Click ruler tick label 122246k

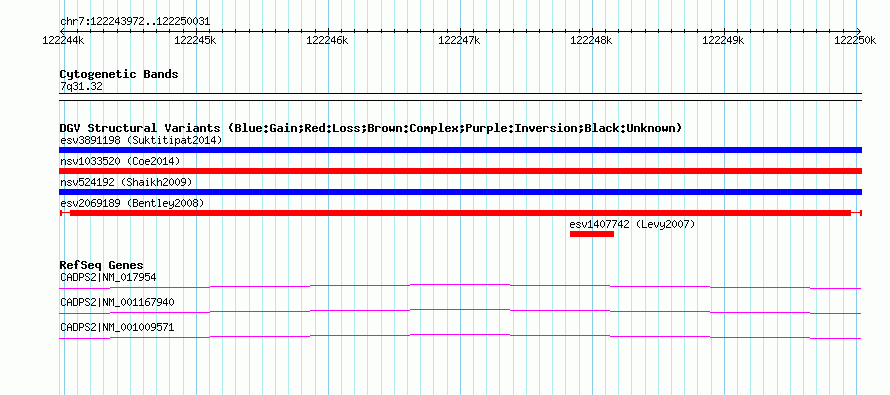point(328,40)
